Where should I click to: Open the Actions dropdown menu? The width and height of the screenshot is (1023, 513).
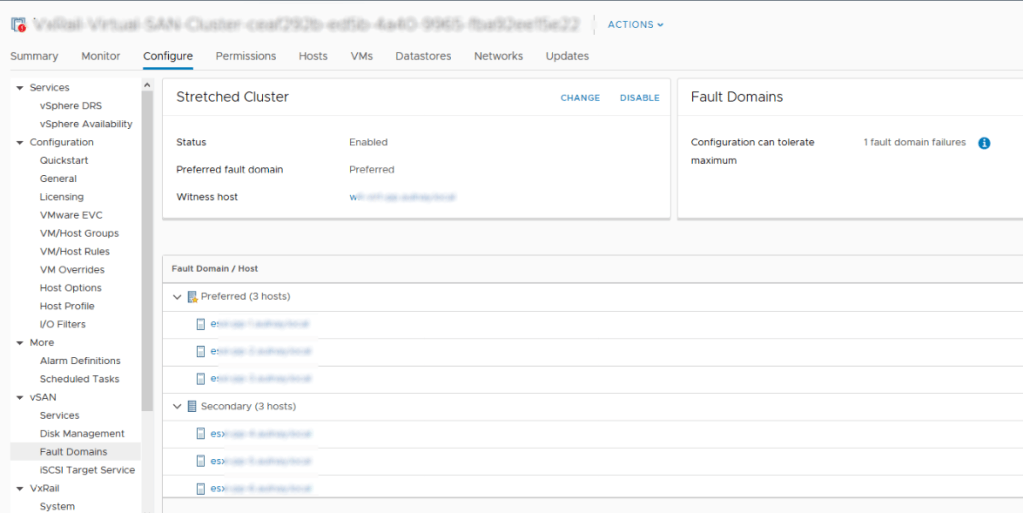635,25
